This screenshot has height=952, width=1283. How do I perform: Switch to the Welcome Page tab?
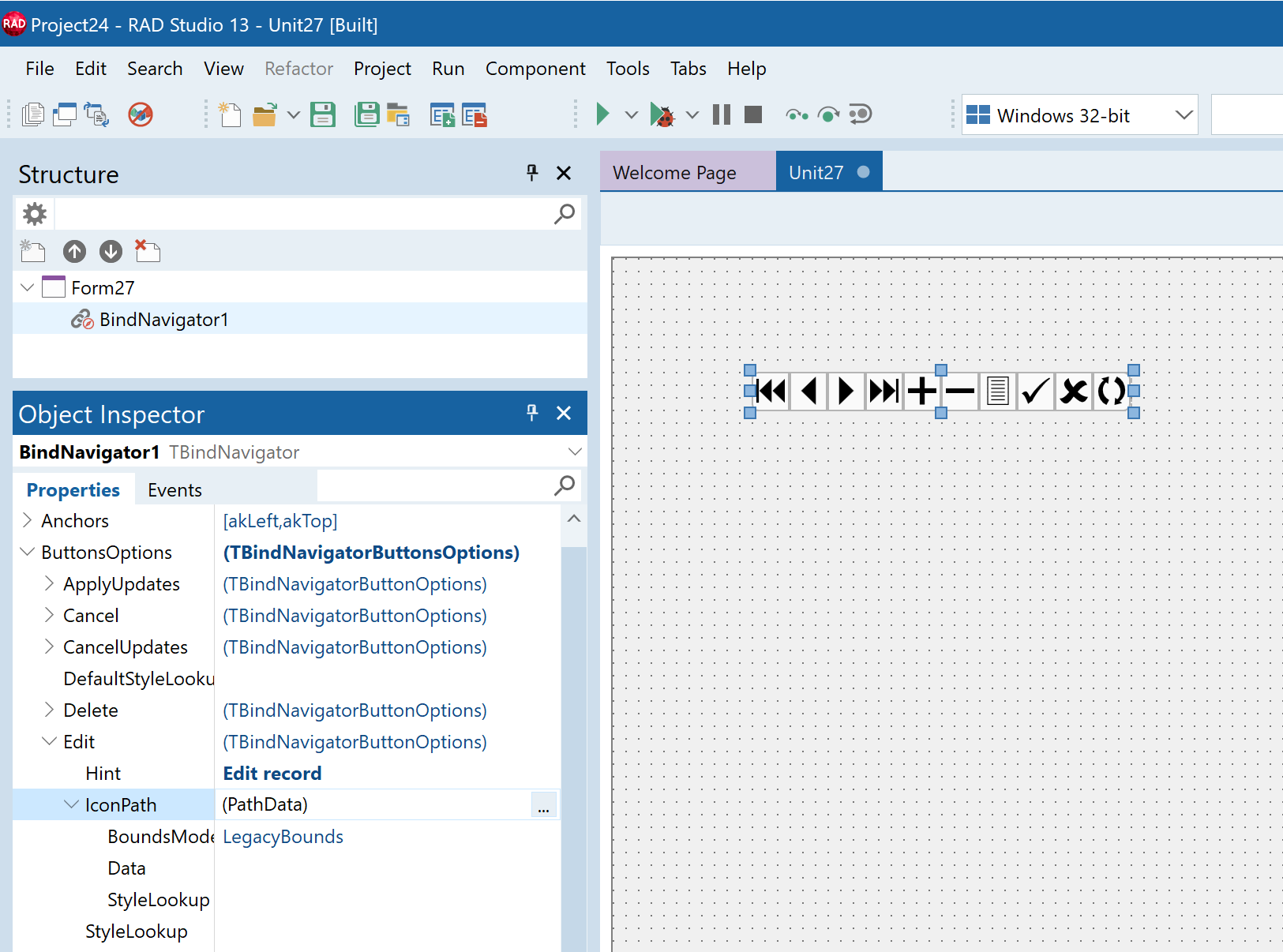click(x=674, y=173)
